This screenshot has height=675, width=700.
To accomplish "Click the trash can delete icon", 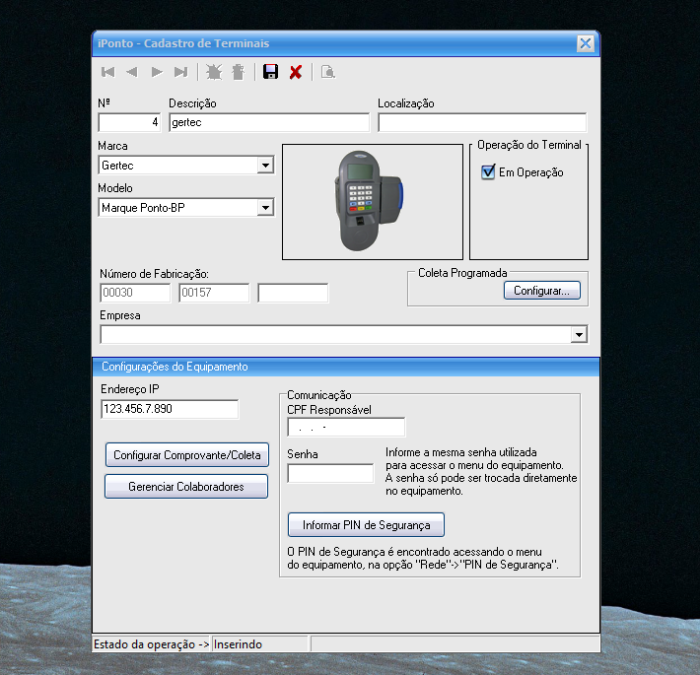I will (x=238, y=72).
